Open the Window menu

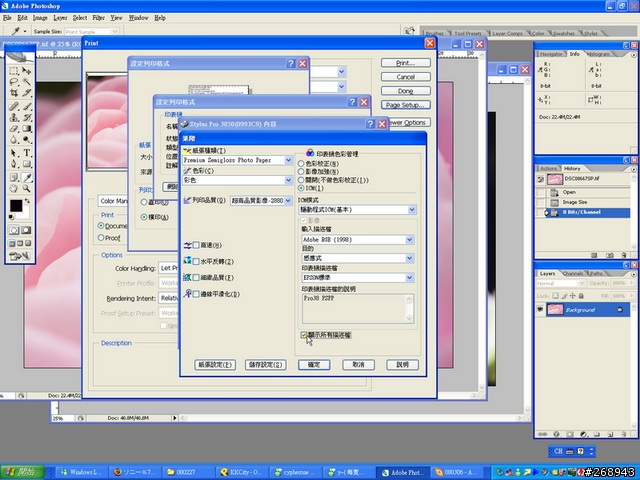[x=138, y=18]
